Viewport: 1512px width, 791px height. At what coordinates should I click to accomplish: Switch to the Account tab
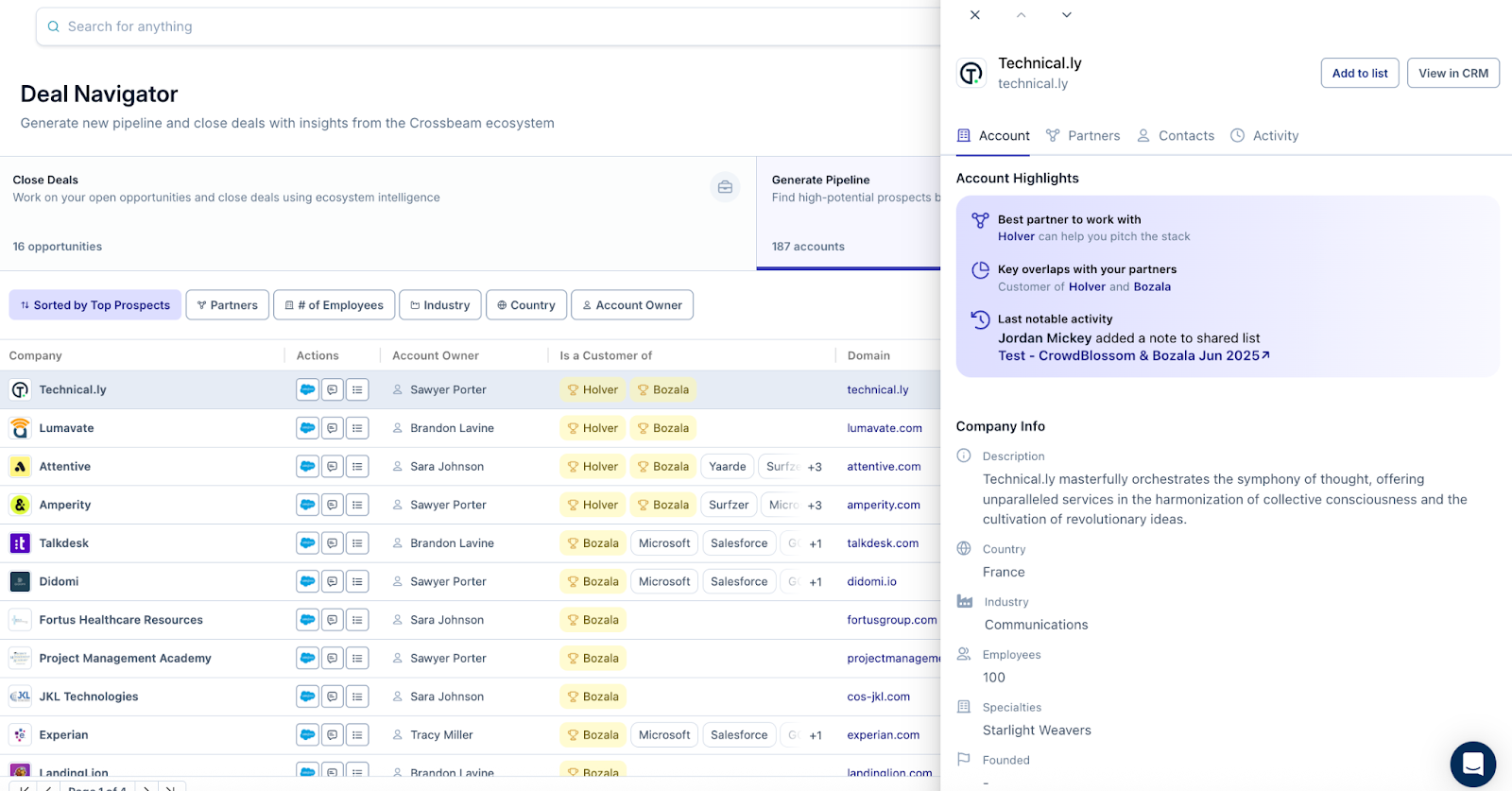[993, 136]
